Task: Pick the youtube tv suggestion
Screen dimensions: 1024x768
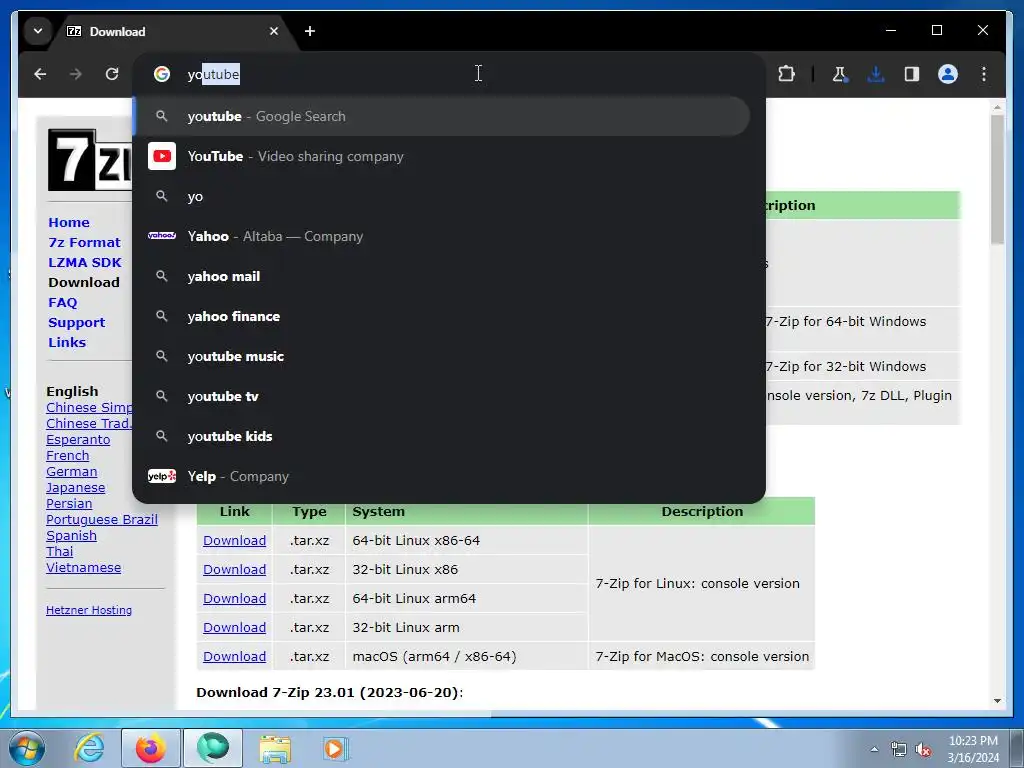Action: coord(441,396)
